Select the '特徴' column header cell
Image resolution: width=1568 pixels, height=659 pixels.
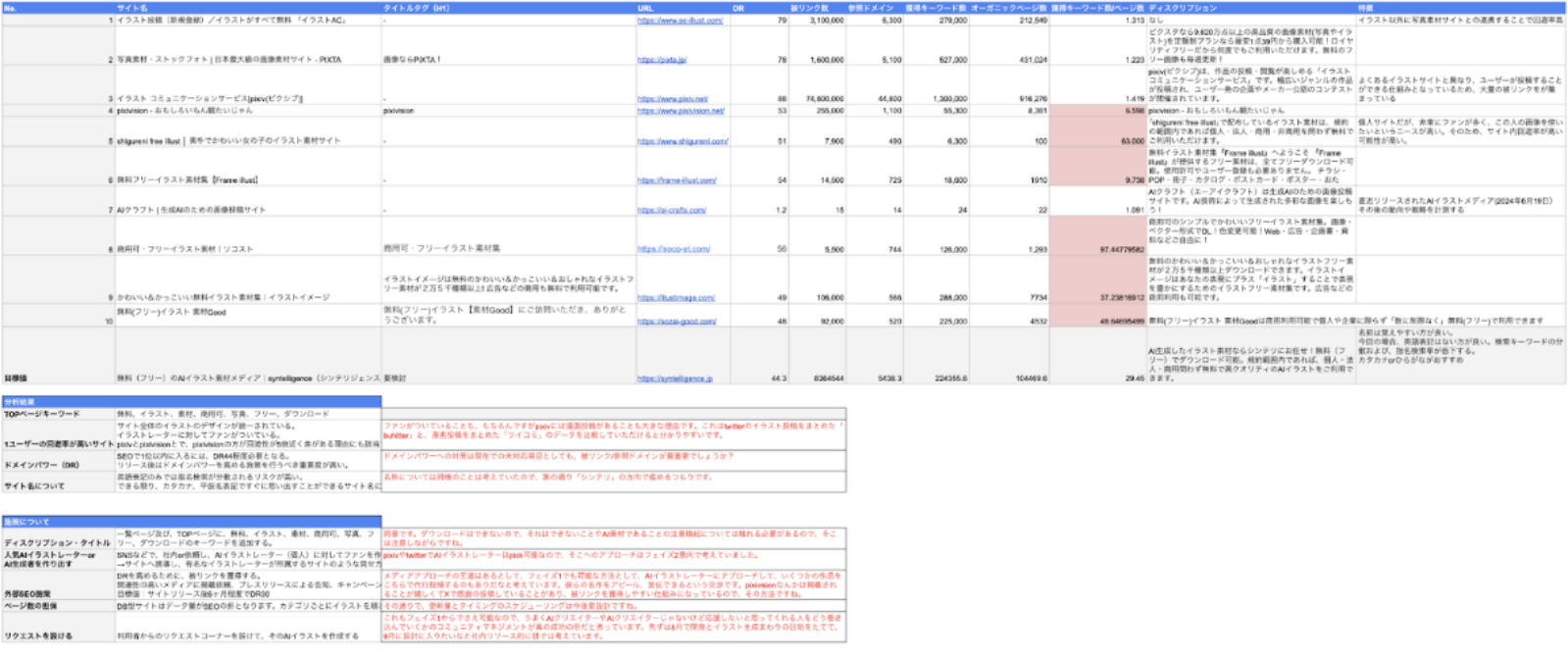coord(1460,8)
